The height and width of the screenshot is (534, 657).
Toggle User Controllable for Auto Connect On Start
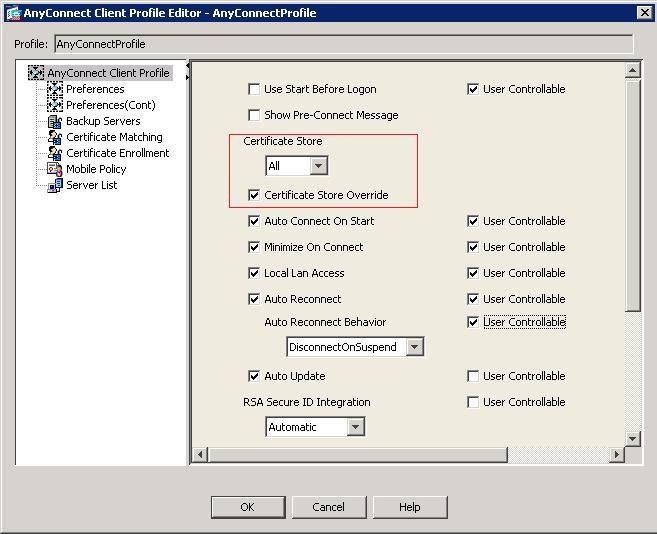[473, 221]
